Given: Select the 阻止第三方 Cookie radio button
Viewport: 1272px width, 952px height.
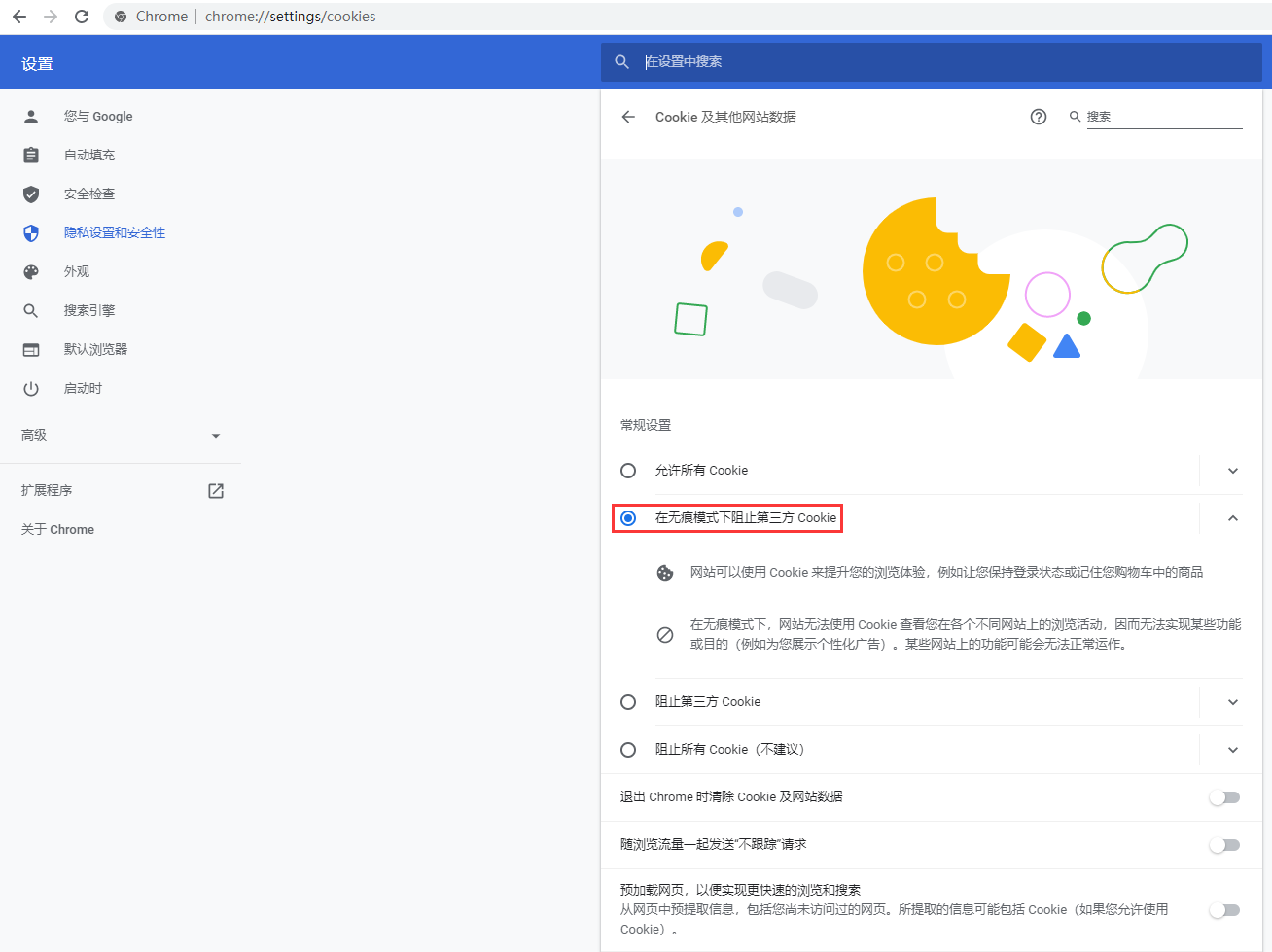Looking at the screenshot, I should 628,702.
